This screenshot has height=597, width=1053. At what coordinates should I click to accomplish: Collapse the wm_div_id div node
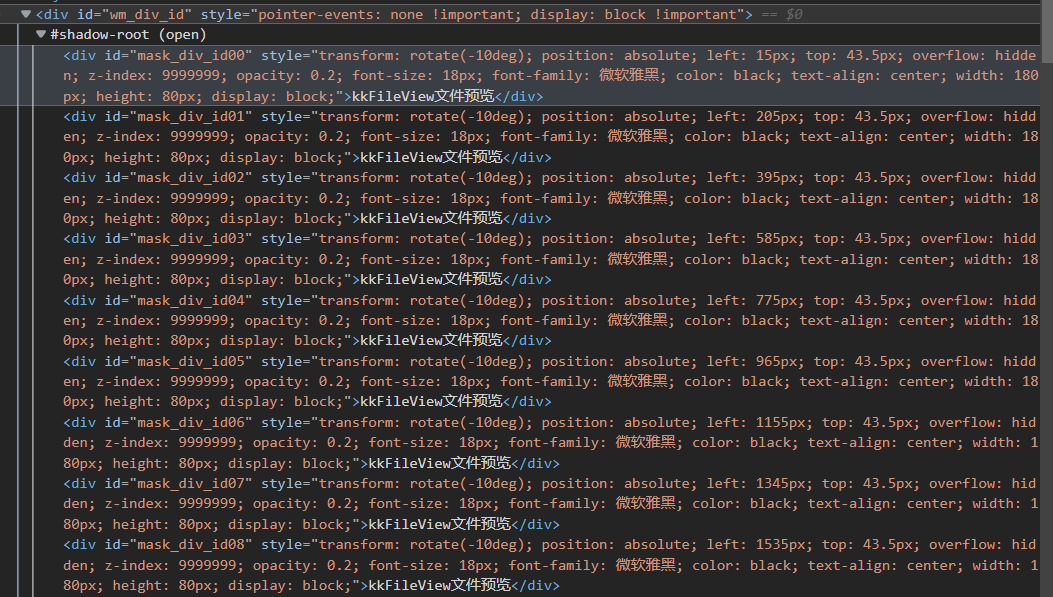point(26,14)
